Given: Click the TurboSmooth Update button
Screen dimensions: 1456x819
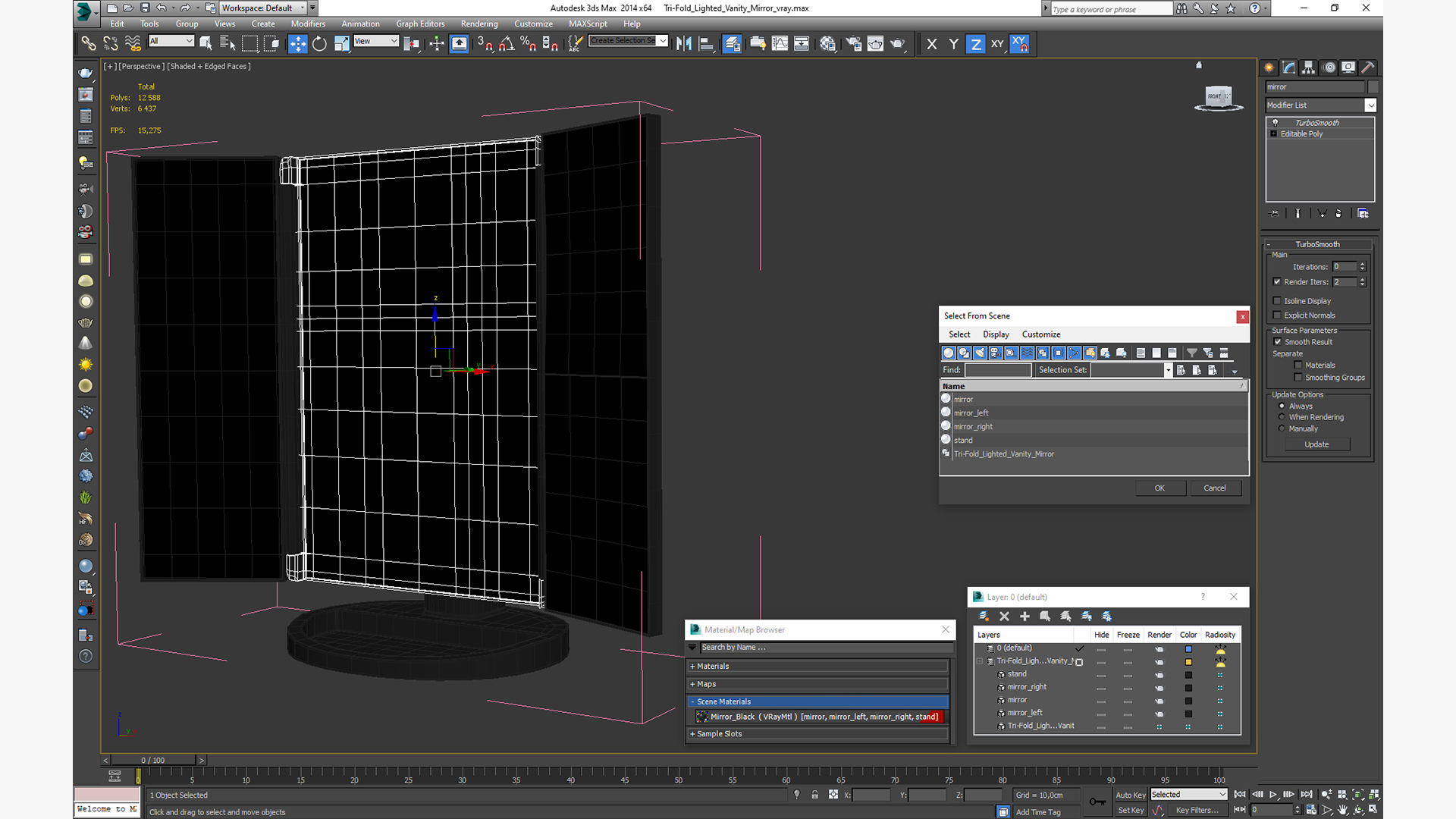Looking at the screenshot, I should (1316, 444).
